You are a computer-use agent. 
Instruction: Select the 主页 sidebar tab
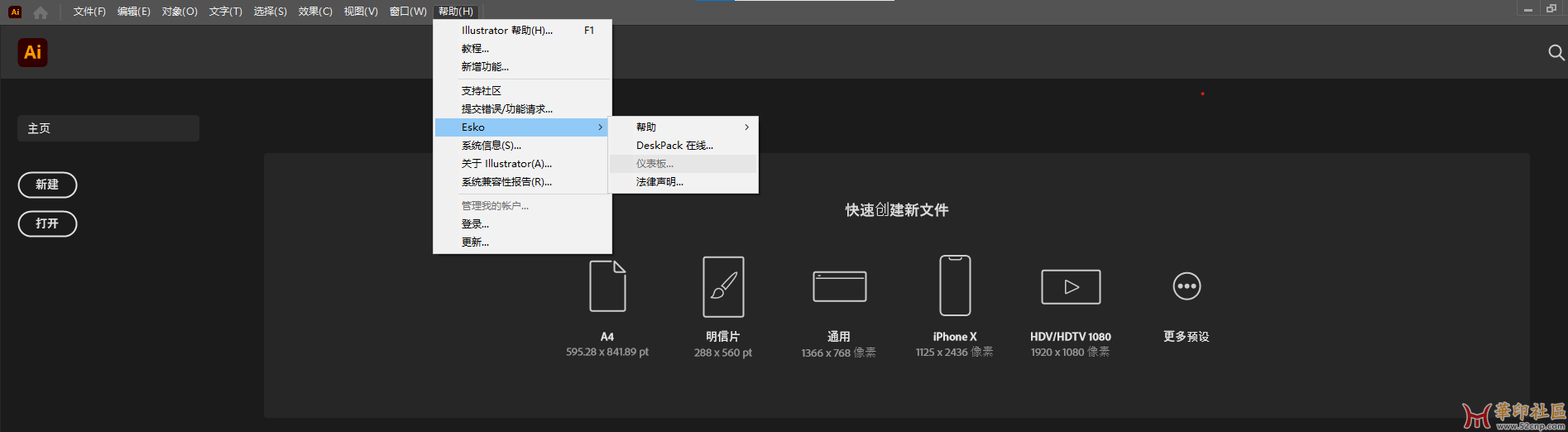pos(108,128)
